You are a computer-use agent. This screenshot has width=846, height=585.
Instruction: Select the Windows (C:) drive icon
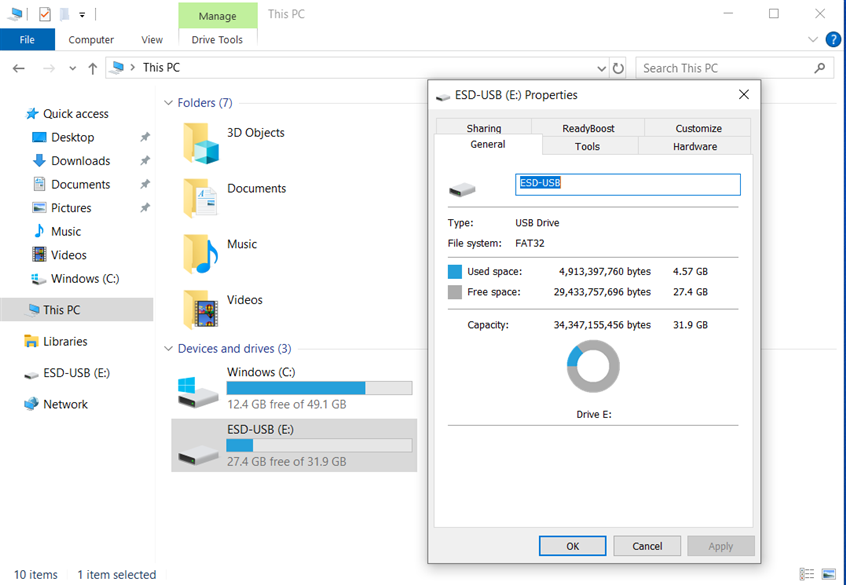(x=197, y=392)
